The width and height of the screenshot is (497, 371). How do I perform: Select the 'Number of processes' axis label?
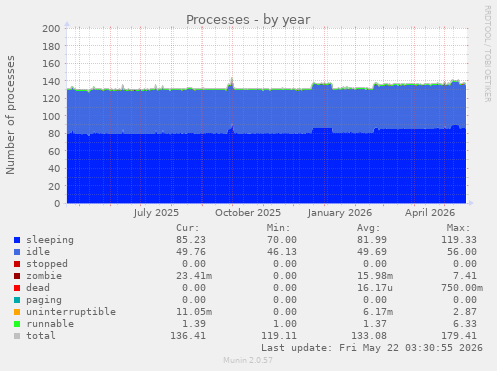tap(10, 115)
